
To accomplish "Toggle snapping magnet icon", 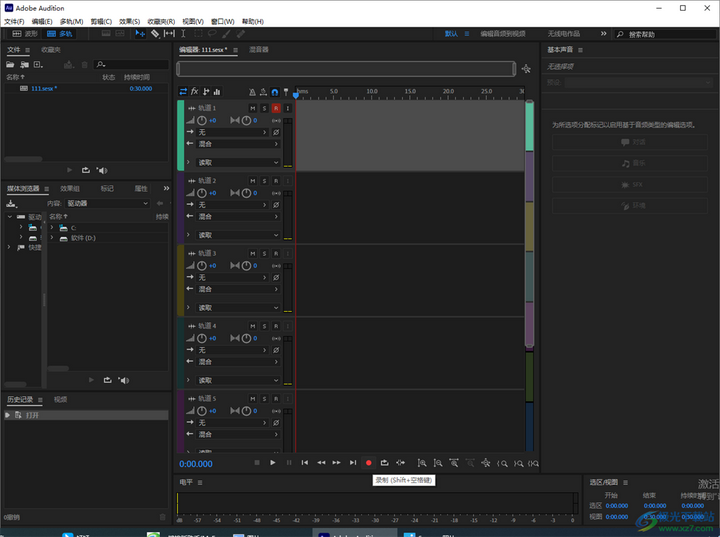I will pyautogui.click(x=275, y=92).
